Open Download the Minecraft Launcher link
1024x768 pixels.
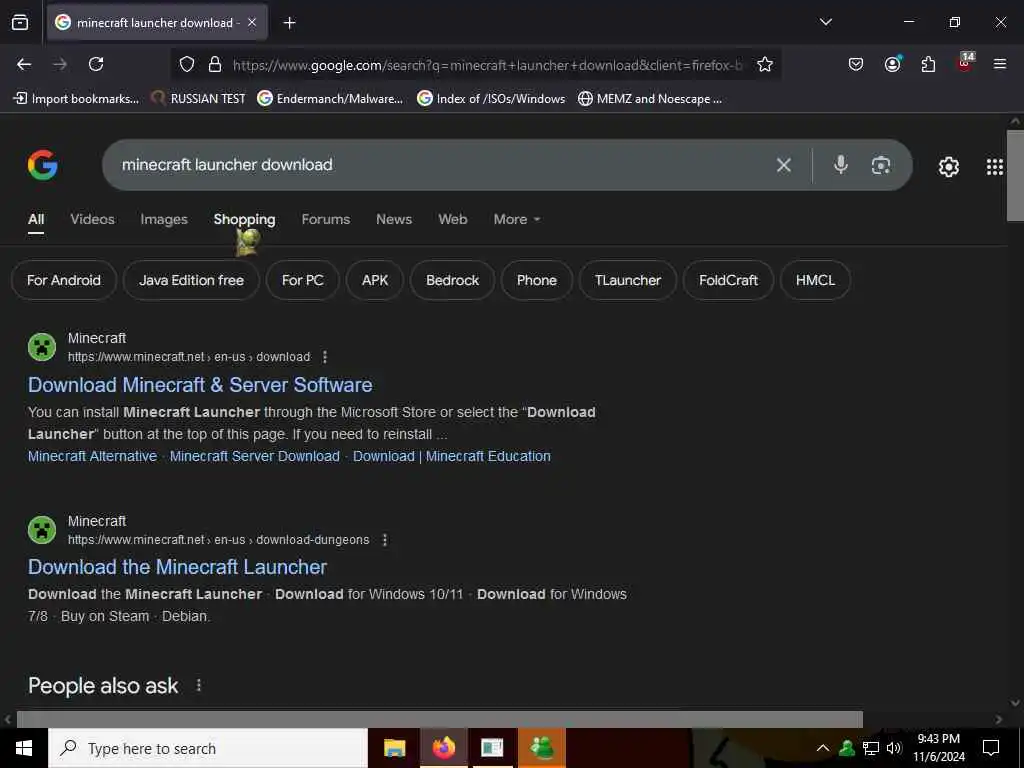point(177,567)
